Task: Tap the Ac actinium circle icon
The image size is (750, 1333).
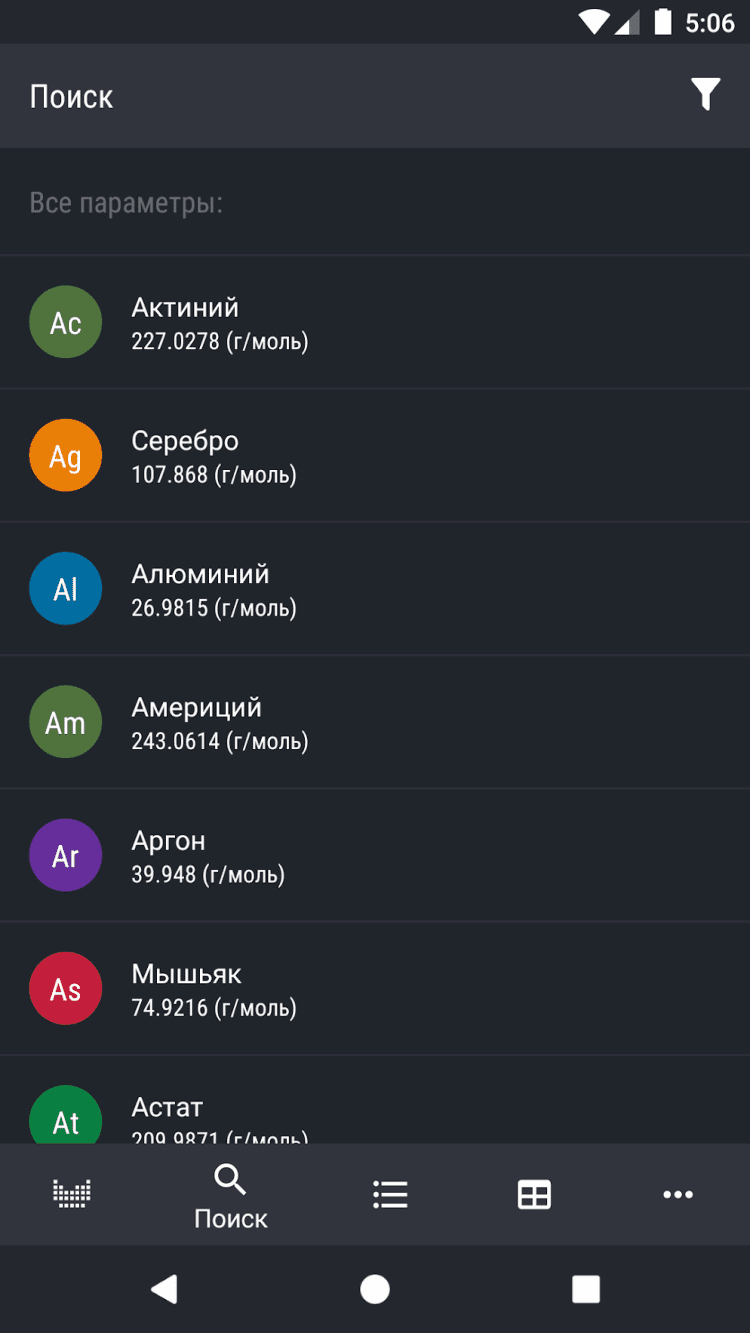Action: click(x=66, y=322)
